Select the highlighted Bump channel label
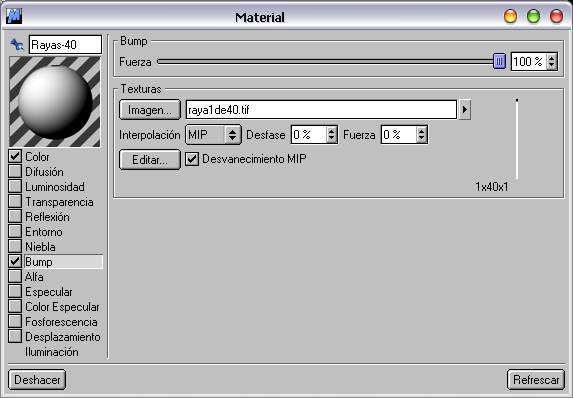The height and width of the screenshot is (398, 573). [x=64, y=262]
